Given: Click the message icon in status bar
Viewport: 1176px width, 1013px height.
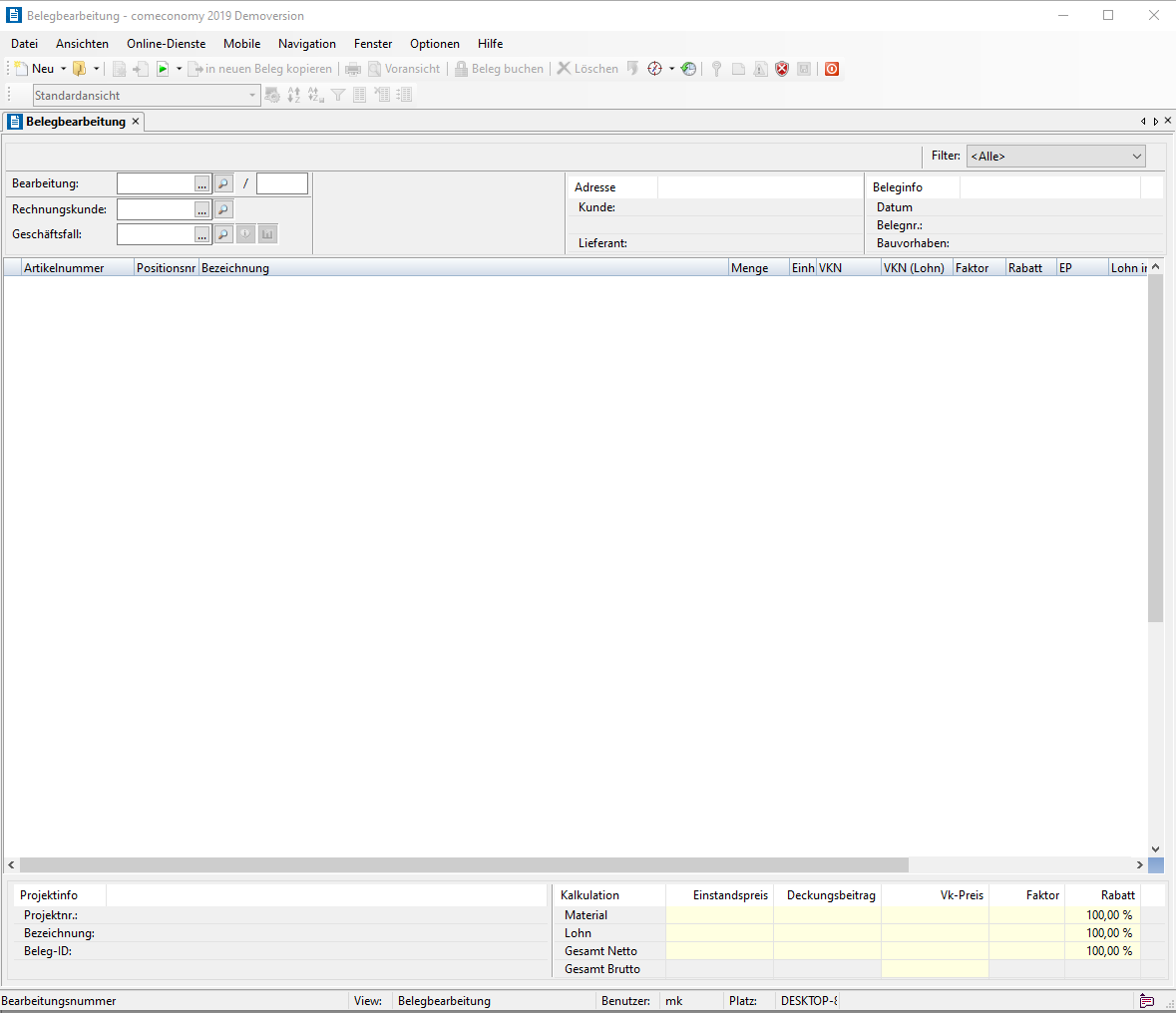Looking at the screenshot, I should (1147, 1001).
